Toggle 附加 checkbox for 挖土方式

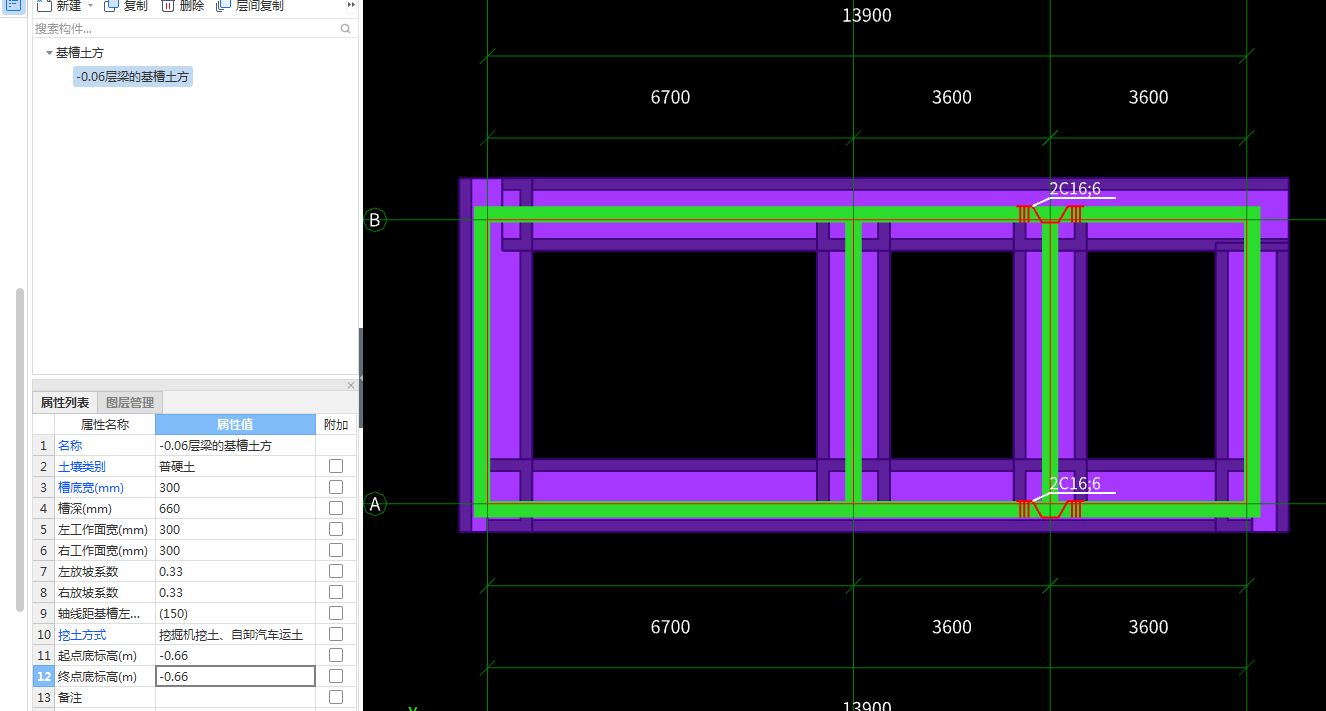coord(336,634)
